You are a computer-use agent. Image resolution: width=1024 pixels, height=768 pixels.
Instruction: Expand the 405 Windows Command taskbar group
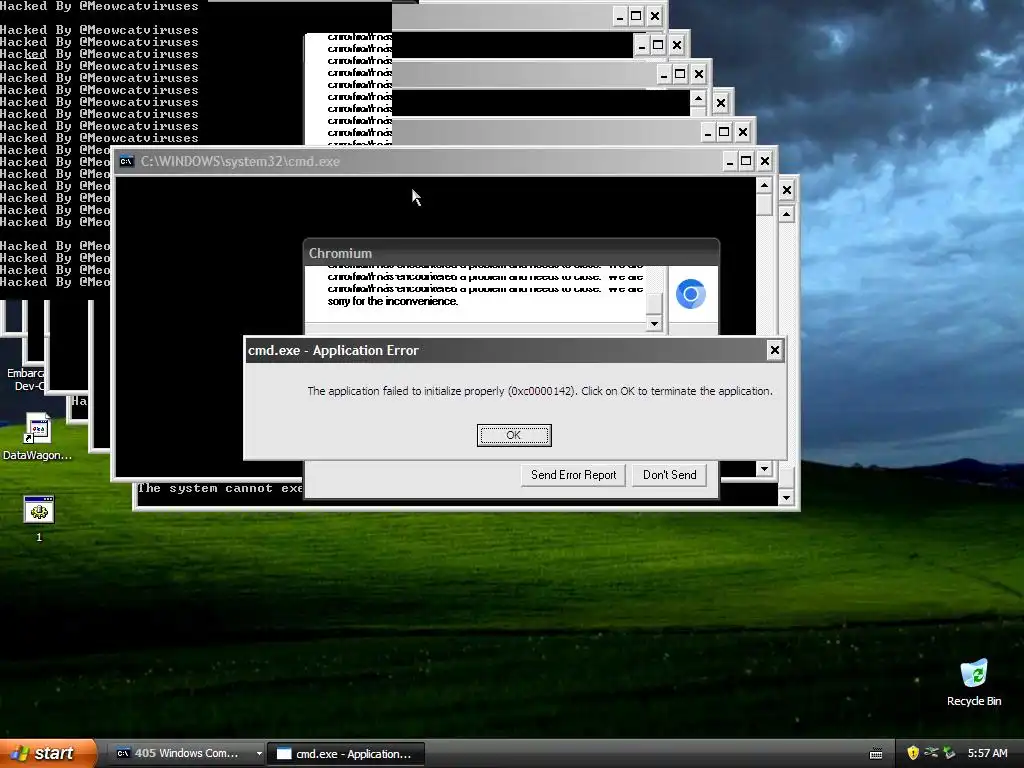259,754
